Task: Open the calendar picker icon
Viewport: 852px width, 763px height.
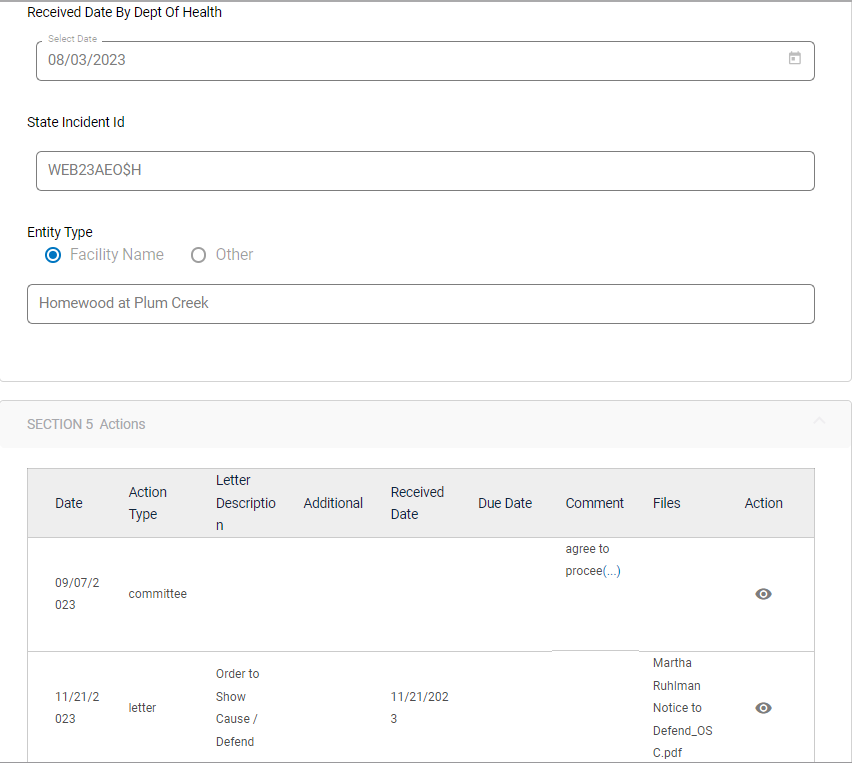Action: tap(794, 59)
